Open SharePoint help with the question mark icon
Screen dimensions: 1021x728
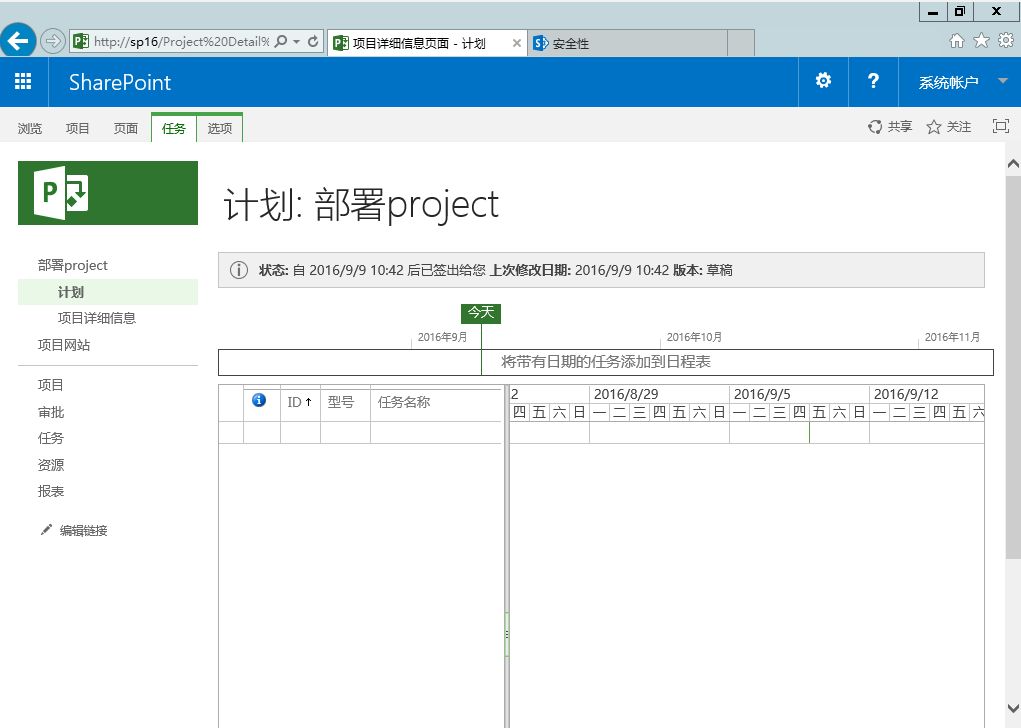873,82
